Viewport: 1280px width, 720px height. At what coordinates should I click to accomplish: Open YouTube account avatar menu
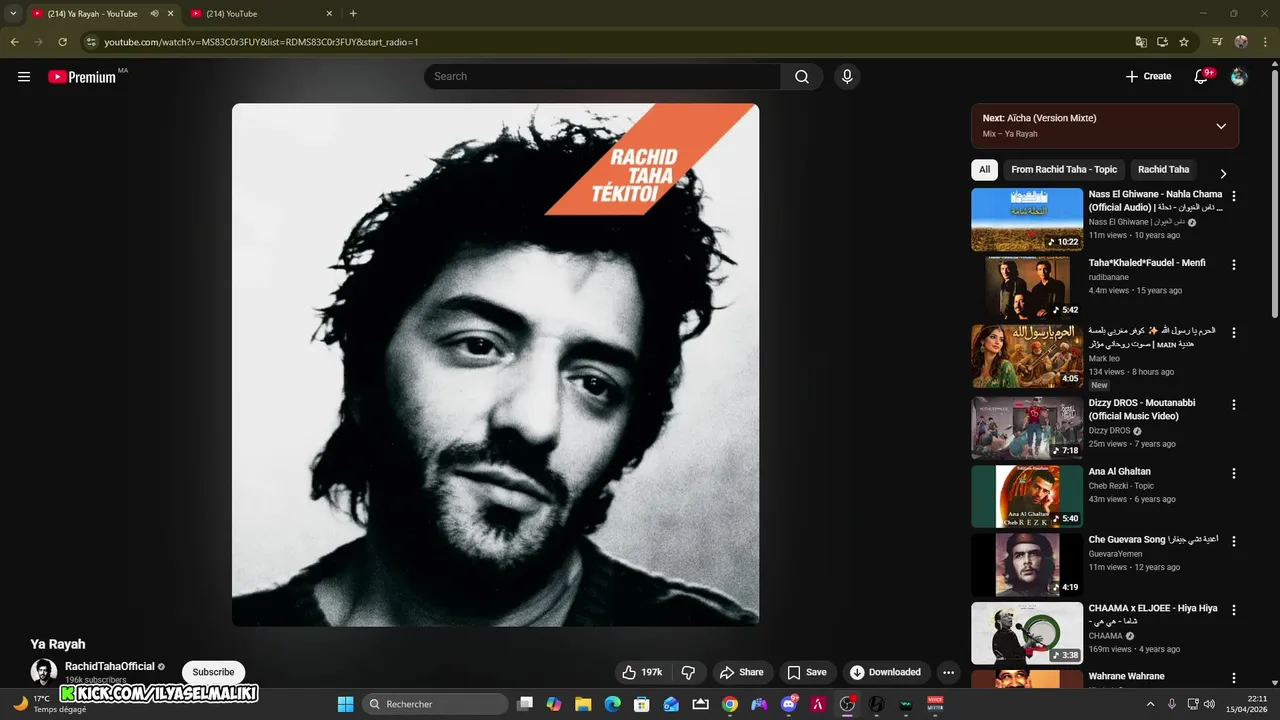pos(1239,76)
